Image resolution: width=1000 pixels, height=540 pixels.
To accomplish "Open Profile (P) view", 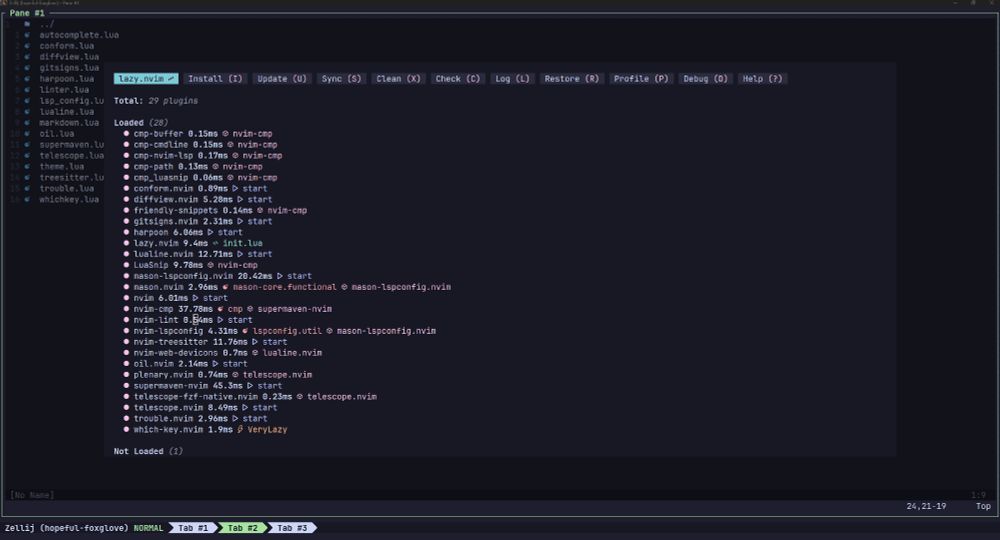I will (640, 78).
